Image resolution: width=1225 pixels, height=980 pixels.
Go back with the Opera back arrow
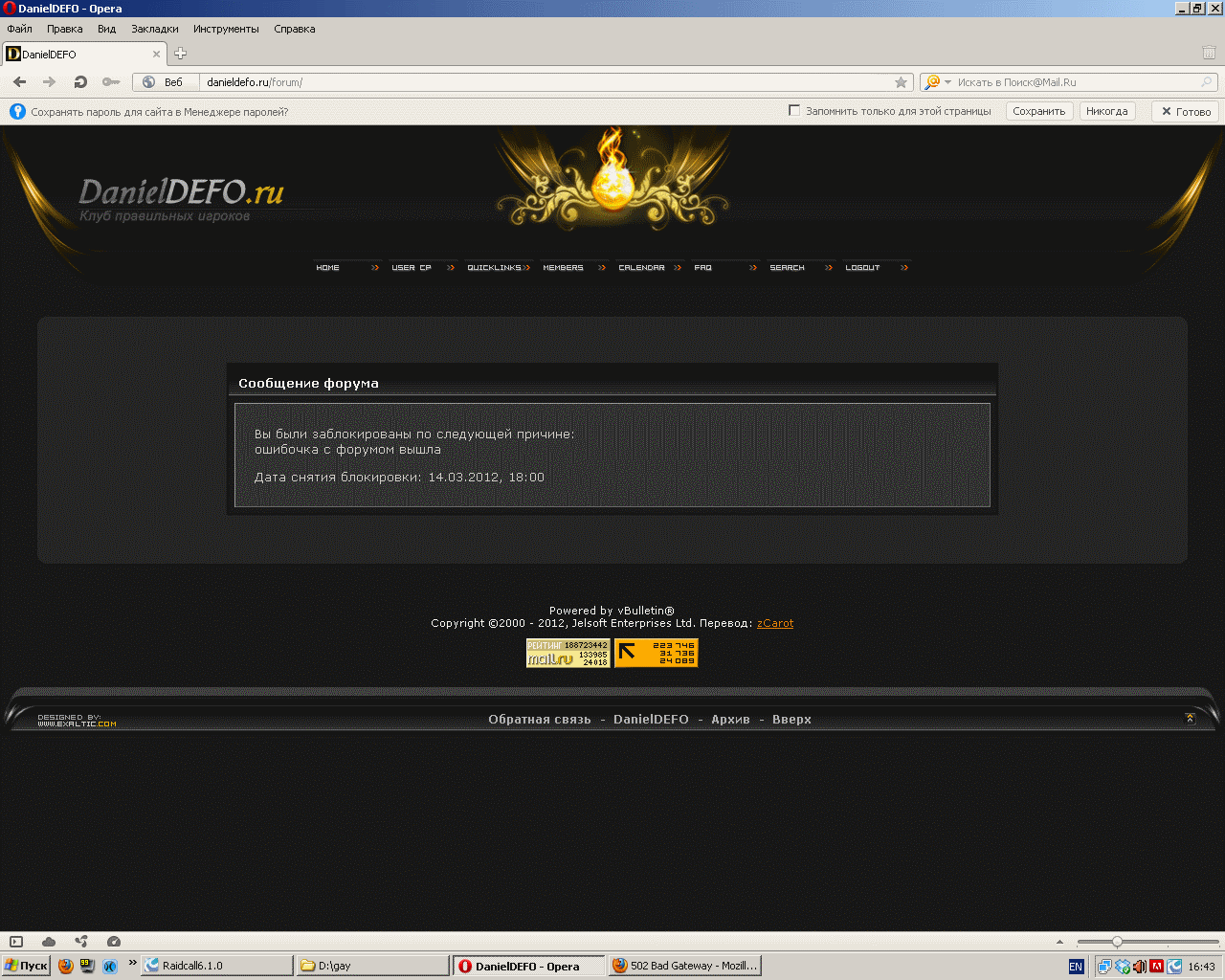coord(19,82)
